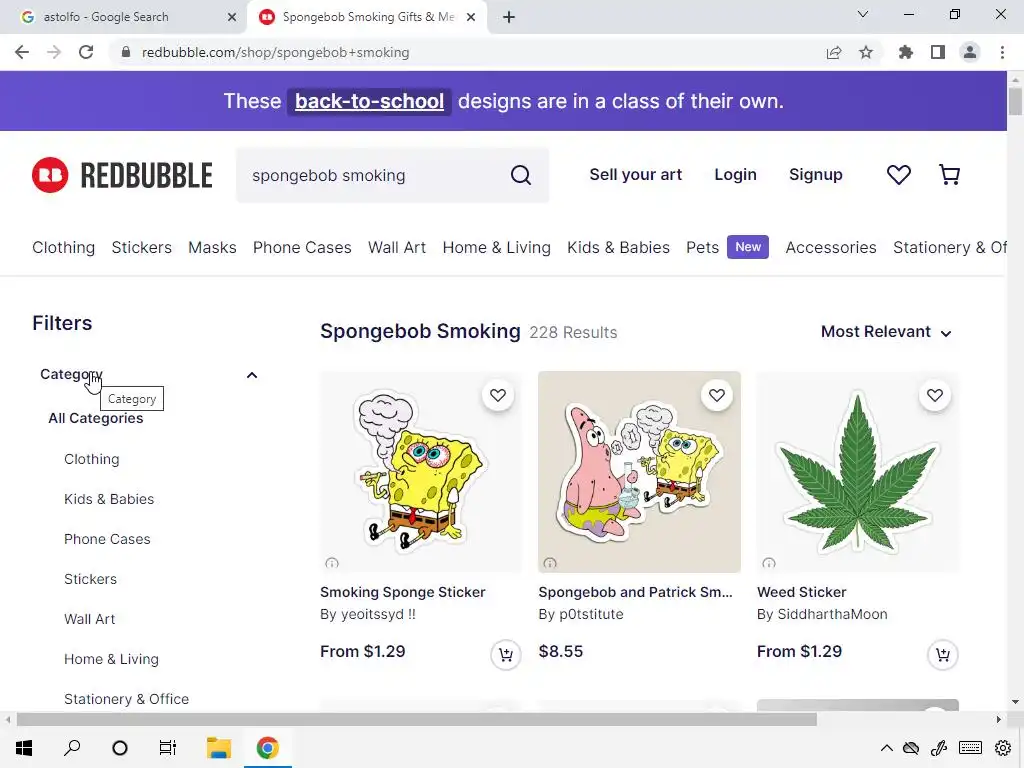Open Wall Art in top navigation
The image size is (1024, 768).
click(397, 248)
